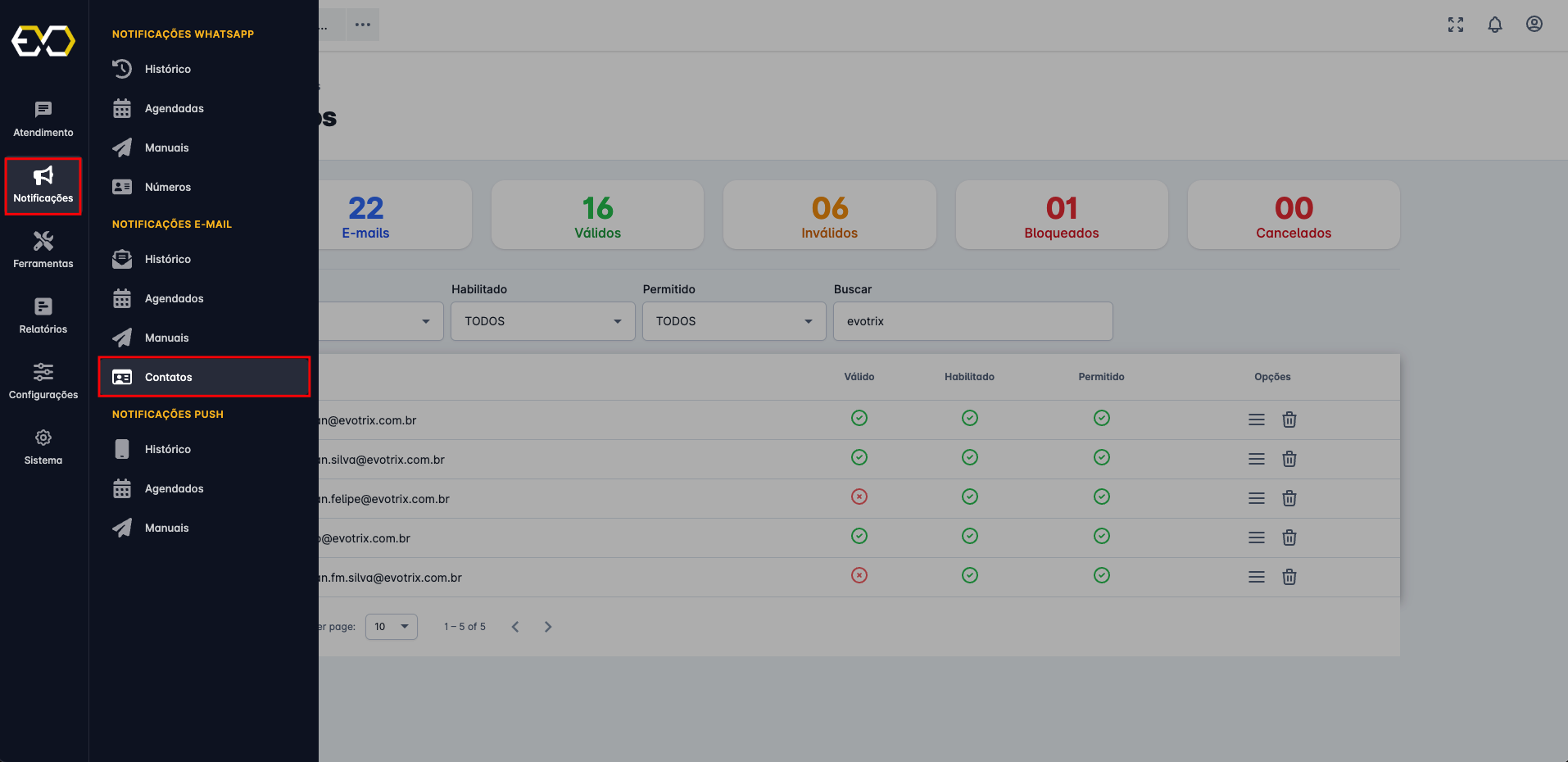Viewport: 1568px width, 762px height.
Task: Click the notification bell icon
Action: (1494, 25)
